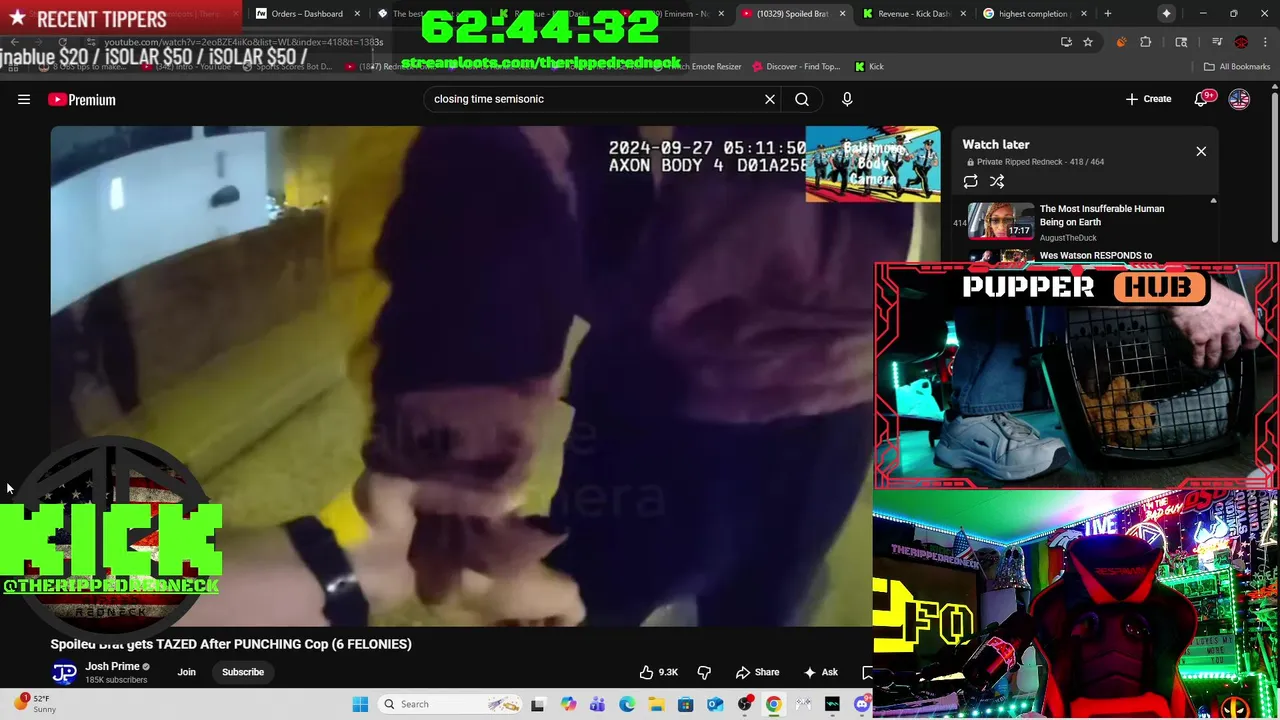Toggle playlist loop
The height and width of the screenshot is (720, 1280).
click(x=970, y=181)
